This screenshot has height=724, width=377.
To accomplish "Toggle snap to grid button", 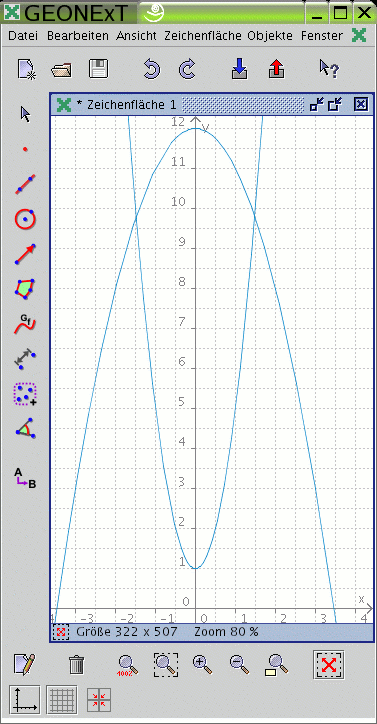I will click(x=99, y=700).
